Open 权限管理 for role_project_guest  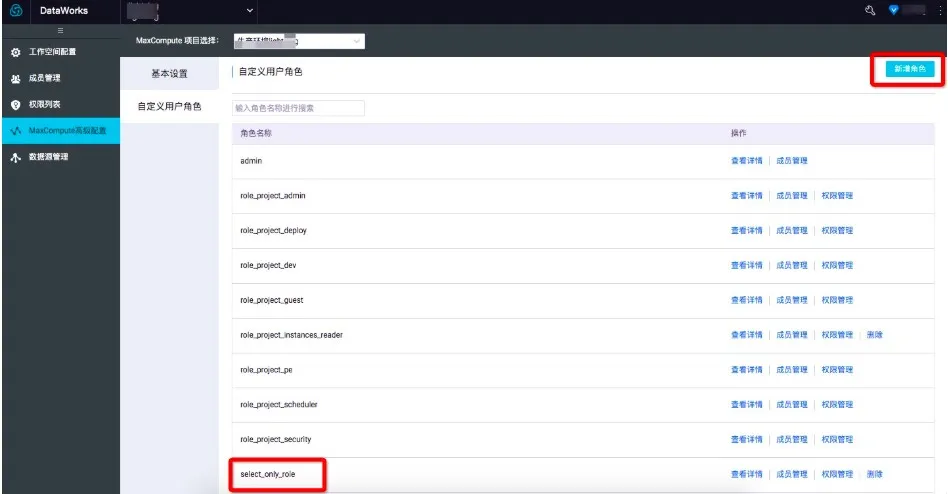tap(837, 300)
